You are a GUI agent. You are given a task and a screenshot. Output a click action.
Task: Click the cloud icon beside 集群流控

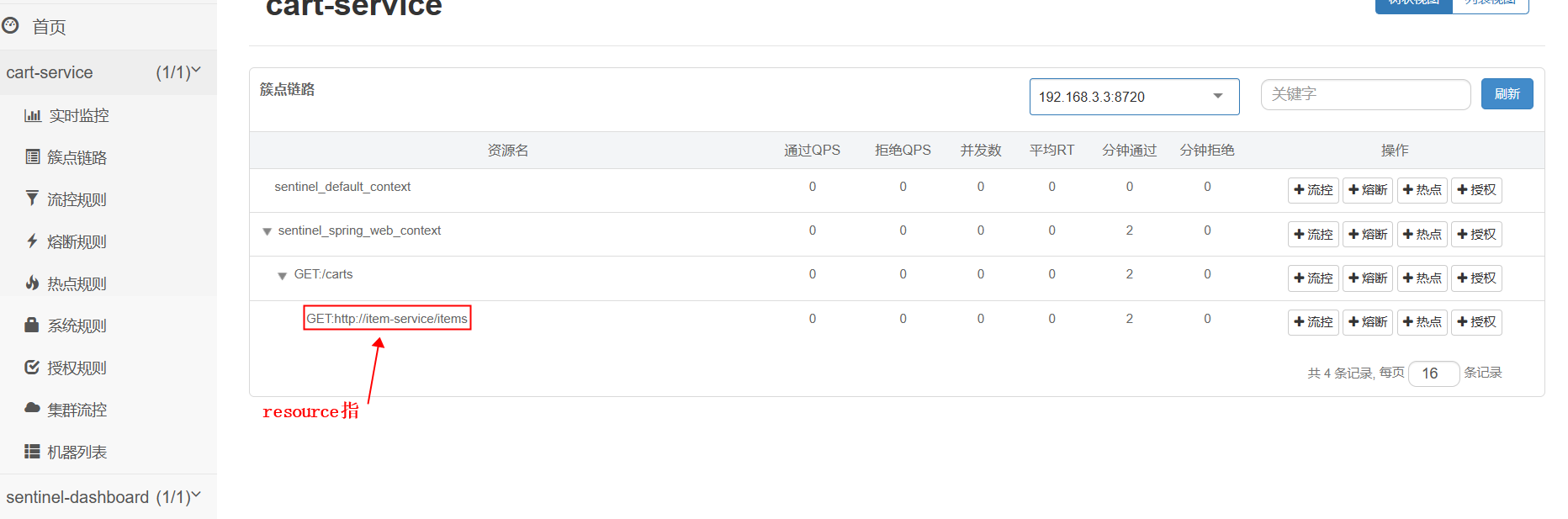pos(32,408)
